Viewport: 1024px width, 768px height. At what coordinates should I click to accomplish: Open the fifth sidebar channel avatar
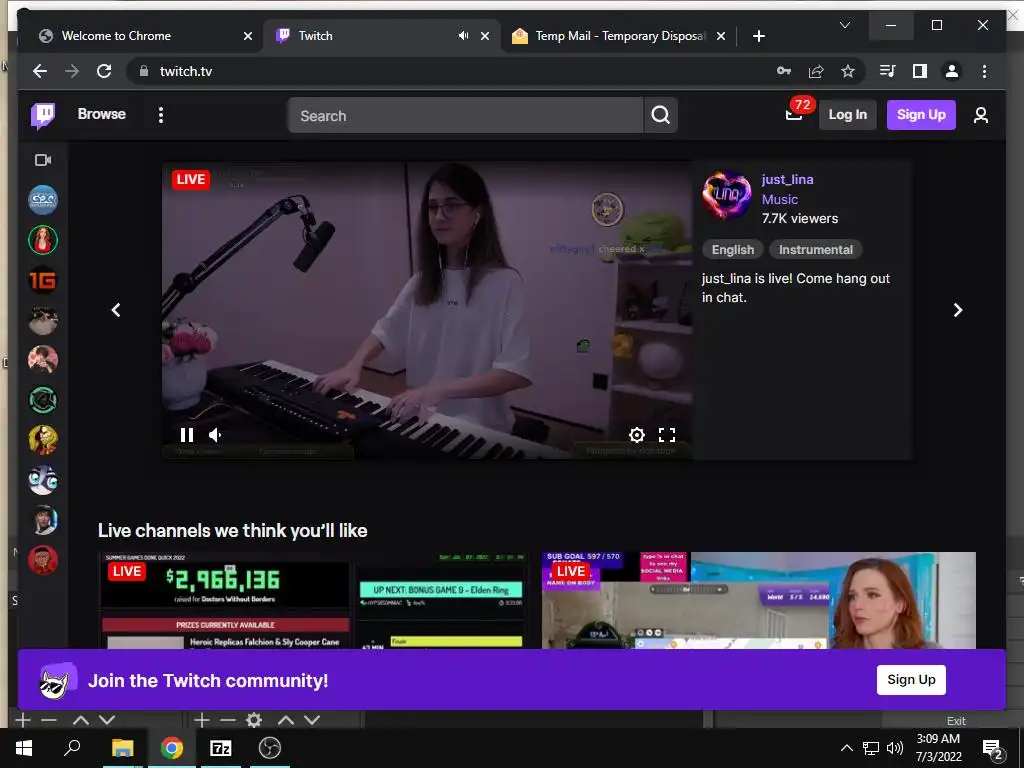point(43,360)
